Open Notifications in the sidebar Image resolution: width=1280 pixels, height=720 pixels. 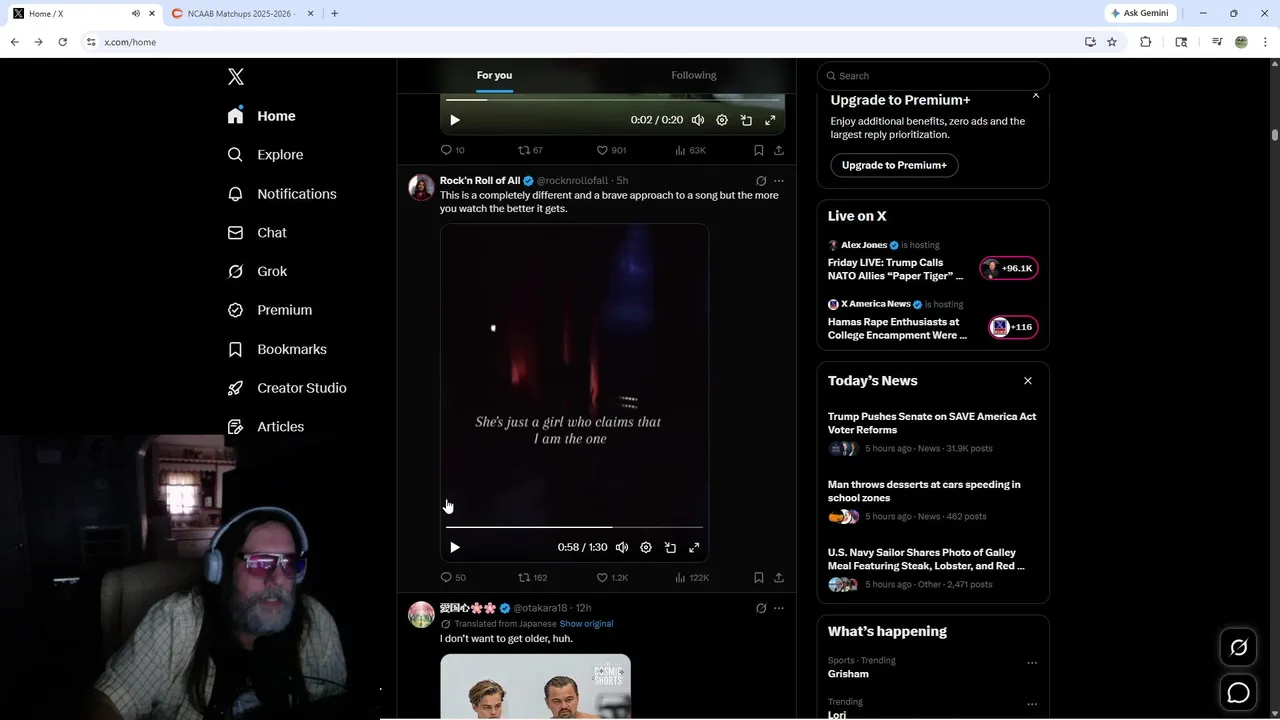(282, 194)
